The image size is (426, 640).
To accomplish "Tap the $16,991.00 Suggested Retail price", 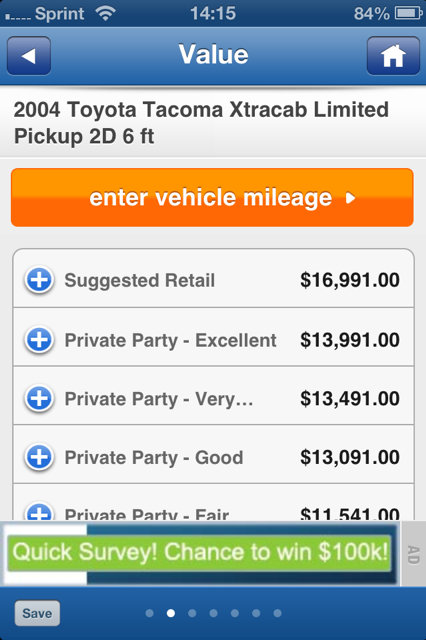I will [x=350, y=280].
